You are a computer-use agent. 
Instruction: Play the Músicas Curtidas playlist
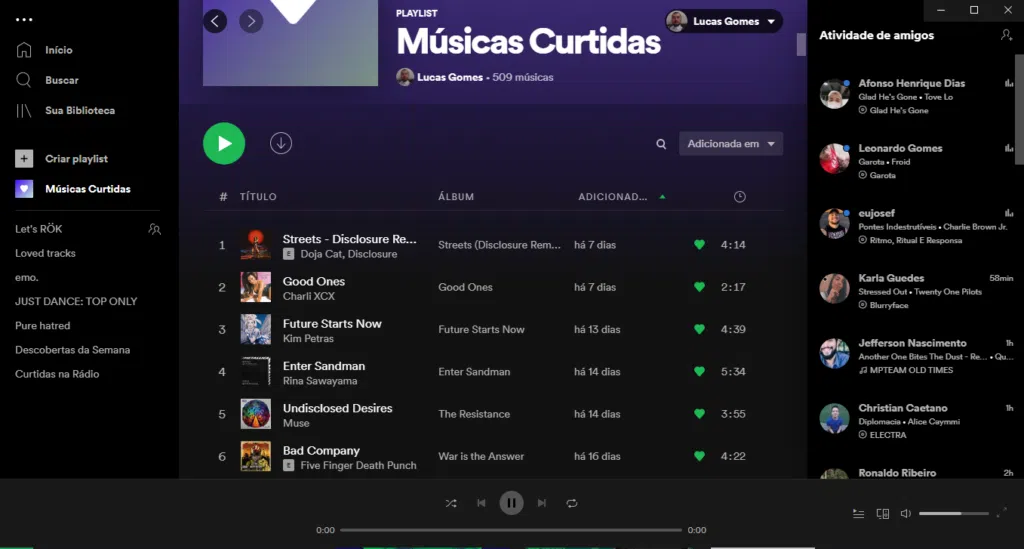[224, 144]
